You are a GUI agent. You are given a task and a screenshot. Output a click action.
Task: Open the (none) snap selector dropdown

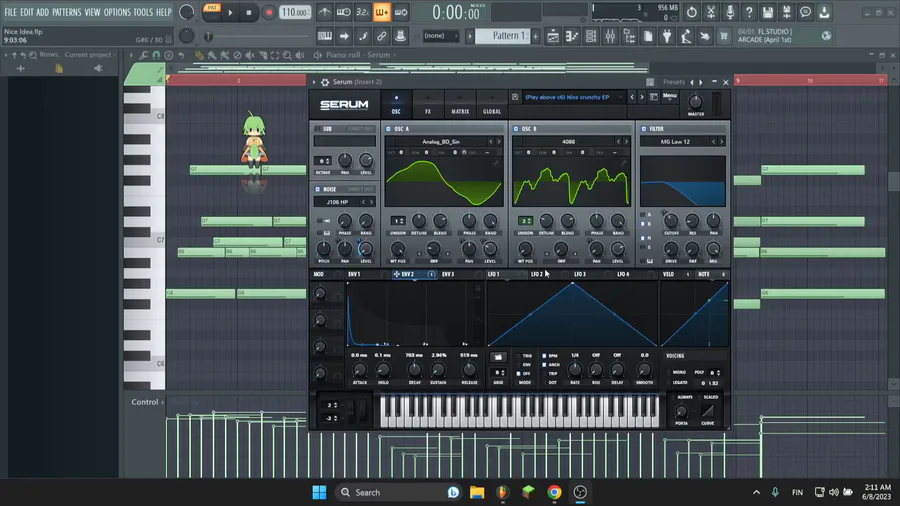point(440,36)
